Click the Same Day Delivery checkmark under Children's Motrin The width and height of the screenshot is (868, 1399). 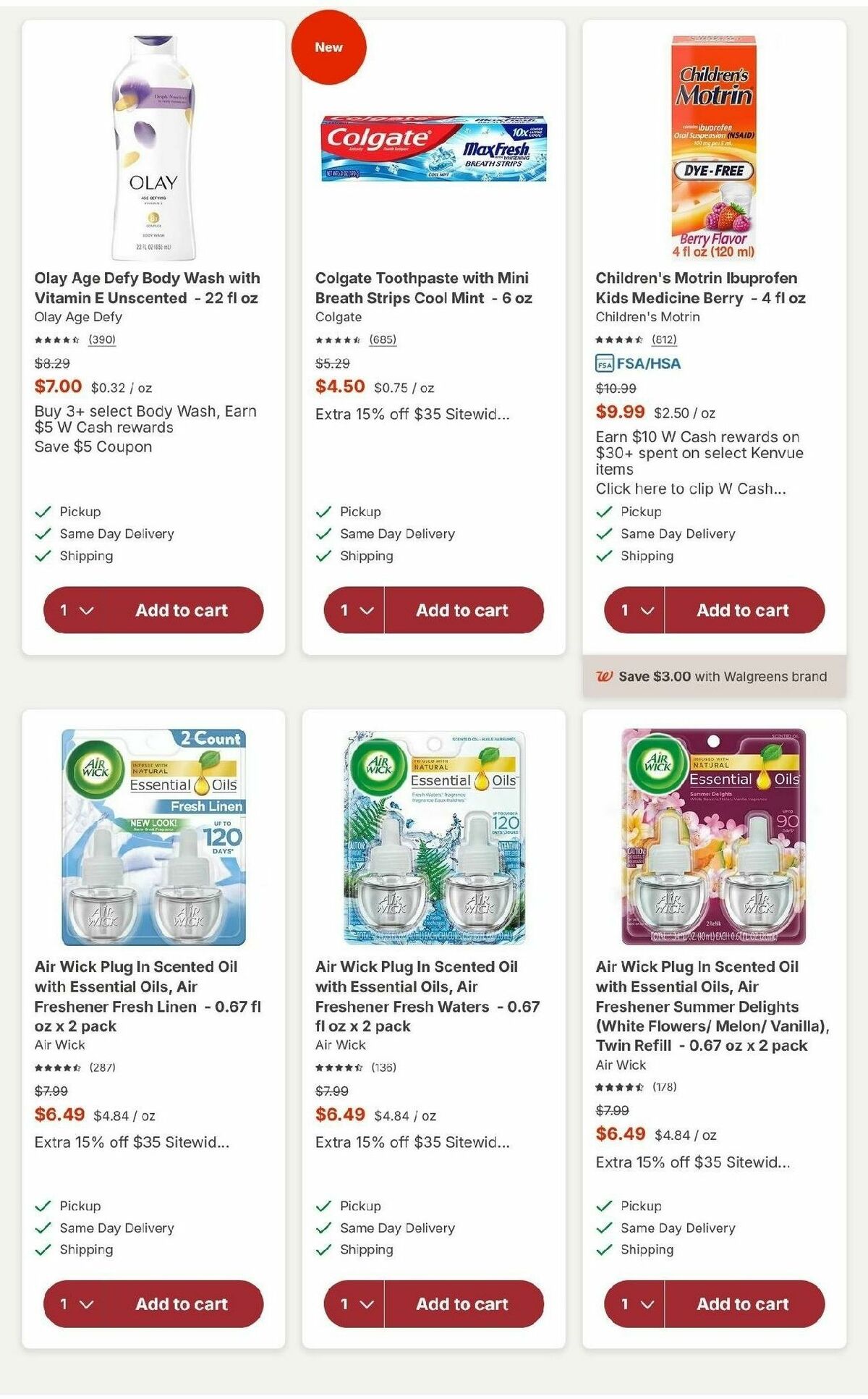click(x=603, y=533)
